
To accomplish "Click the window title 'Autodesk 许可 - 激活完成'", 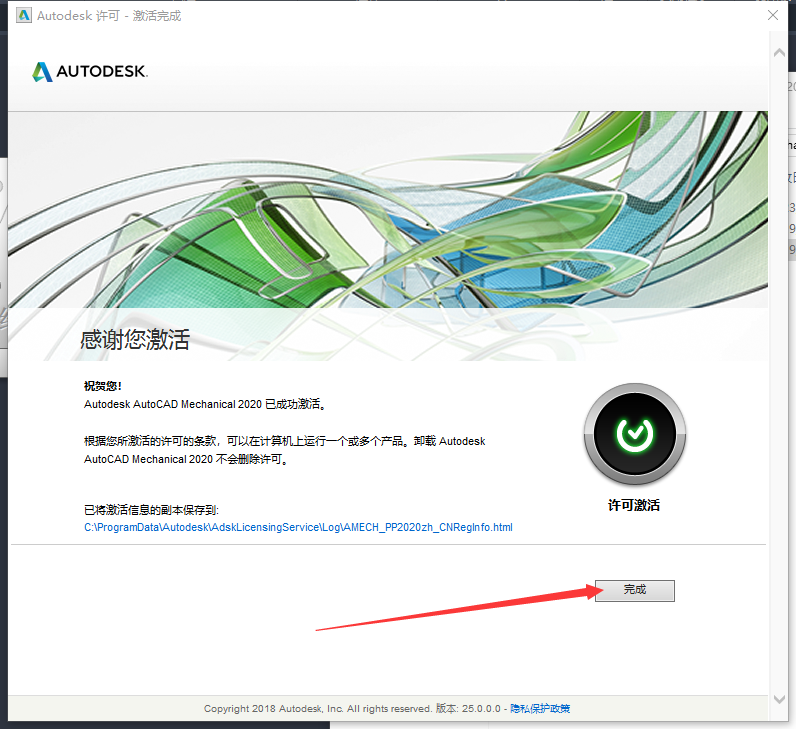I will (x=109, y=16).
